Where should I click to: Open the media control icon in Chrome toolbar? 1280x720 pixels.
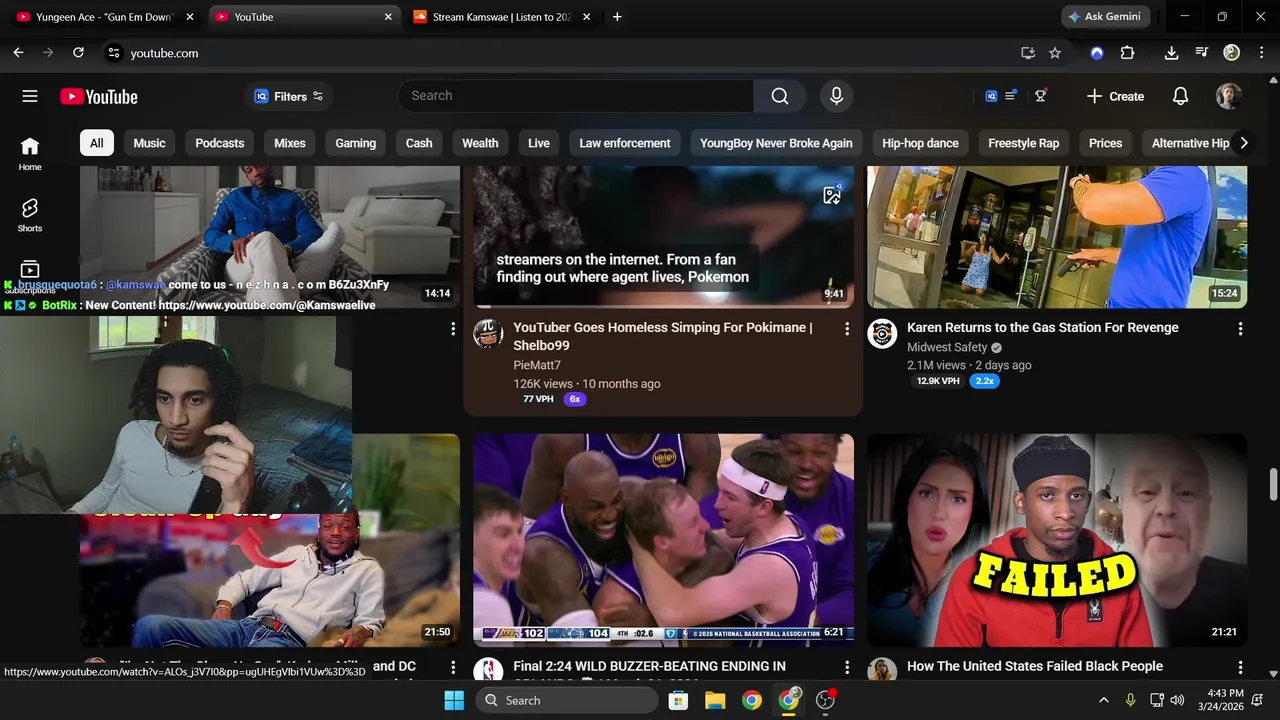1202,53
